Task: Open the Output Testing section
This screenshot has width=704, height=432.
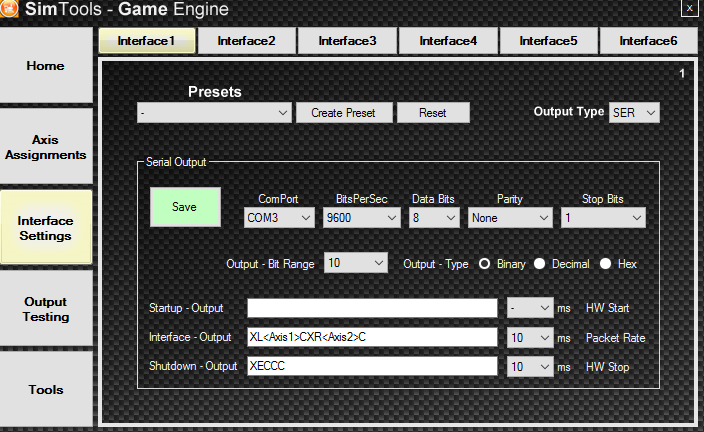Action: pos(46,310)
